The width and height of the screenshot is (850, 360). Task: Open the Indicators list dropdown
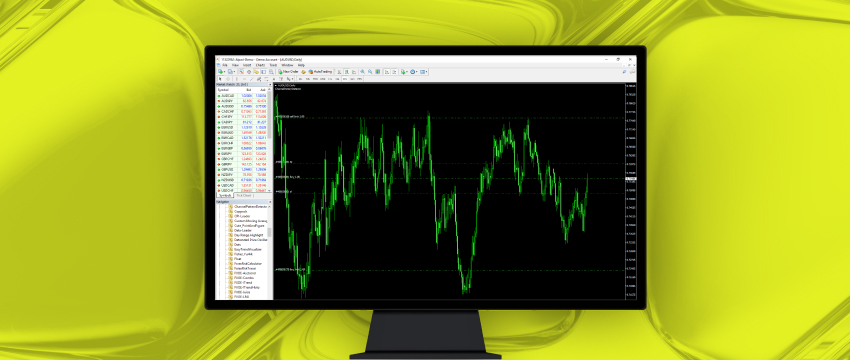pyautogui.click(x=404, y=72)
